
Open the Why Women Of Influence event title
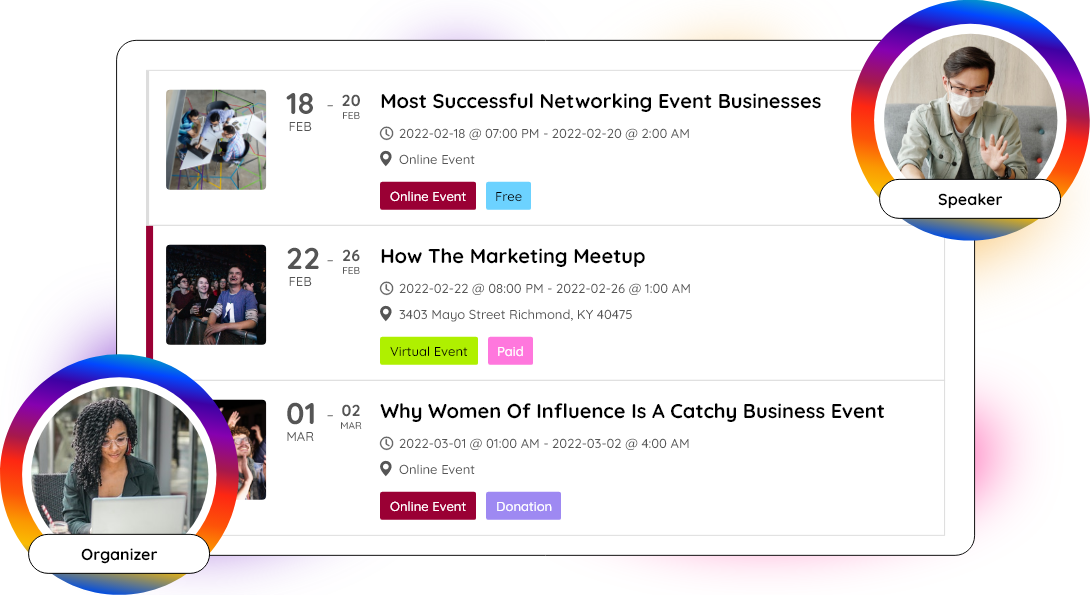[x=631, y=411]
